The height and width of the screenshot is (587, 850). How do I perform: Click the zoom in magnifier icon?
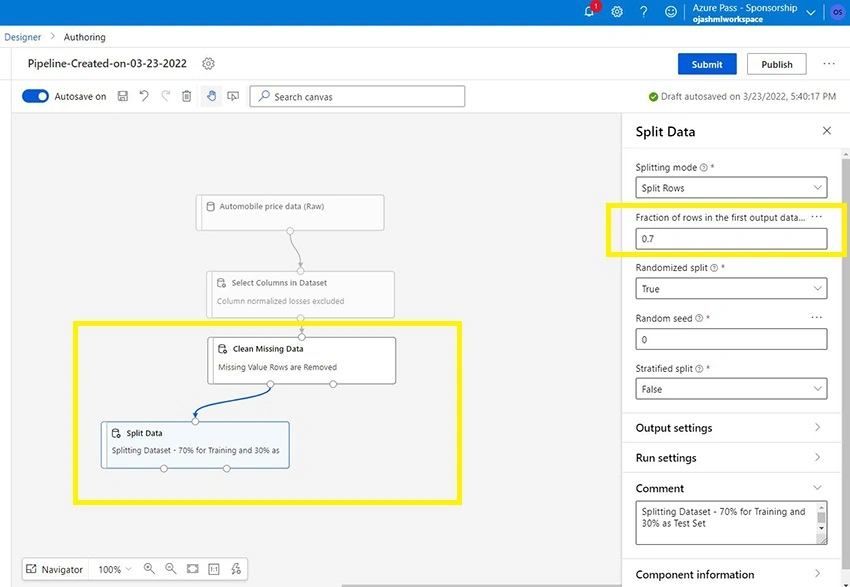pos(149,569)
